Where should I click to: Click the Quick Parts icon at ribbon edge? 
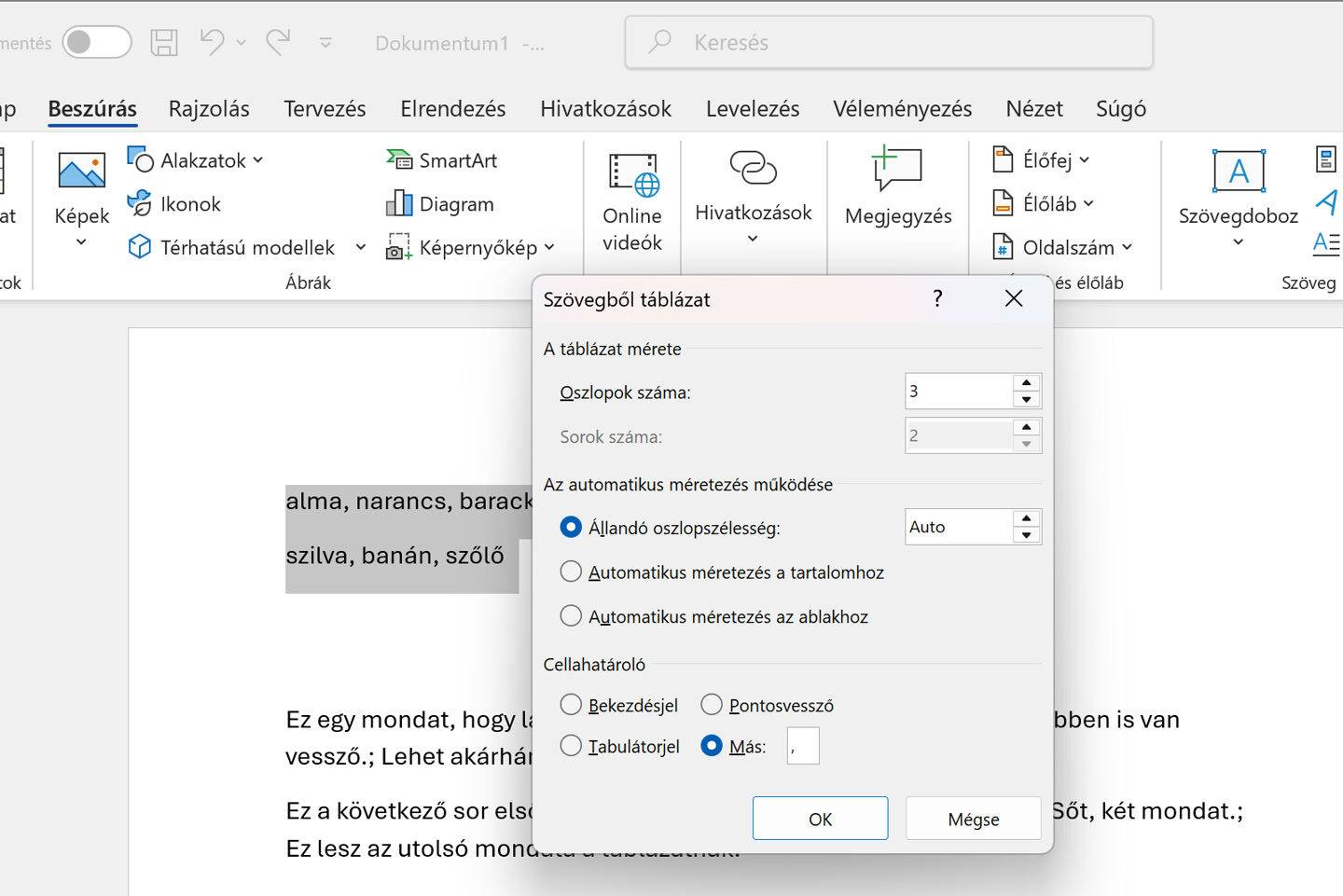1326,159
